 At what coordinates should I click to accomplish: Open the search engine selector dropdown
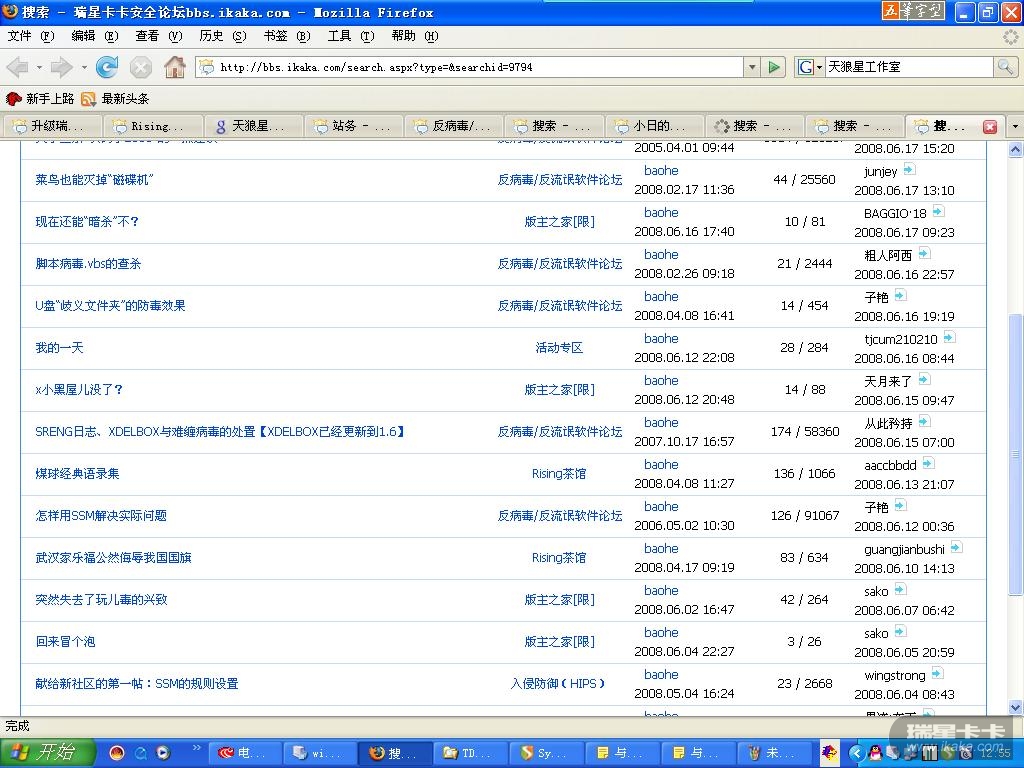pyautogui.click(x=810, y=67)
